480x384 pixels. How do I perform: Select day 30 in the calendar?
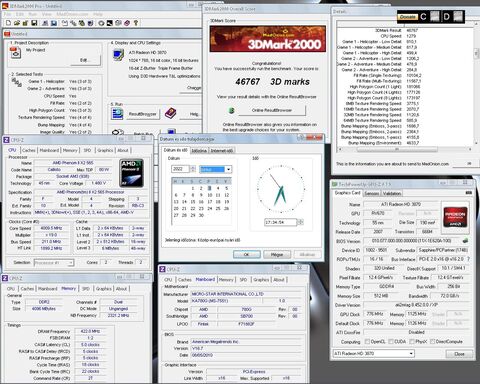coord(201,215)
